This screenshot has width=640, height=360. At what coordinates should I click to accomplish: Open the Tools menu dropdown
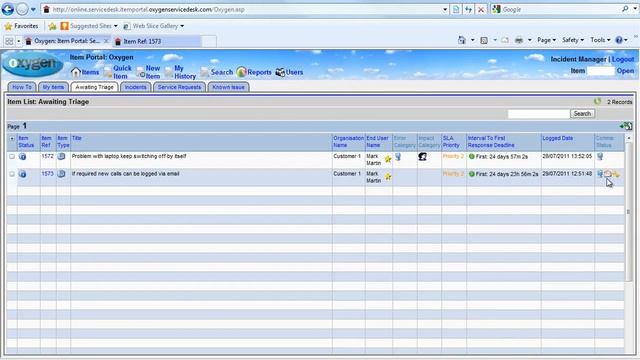[600, 40]
